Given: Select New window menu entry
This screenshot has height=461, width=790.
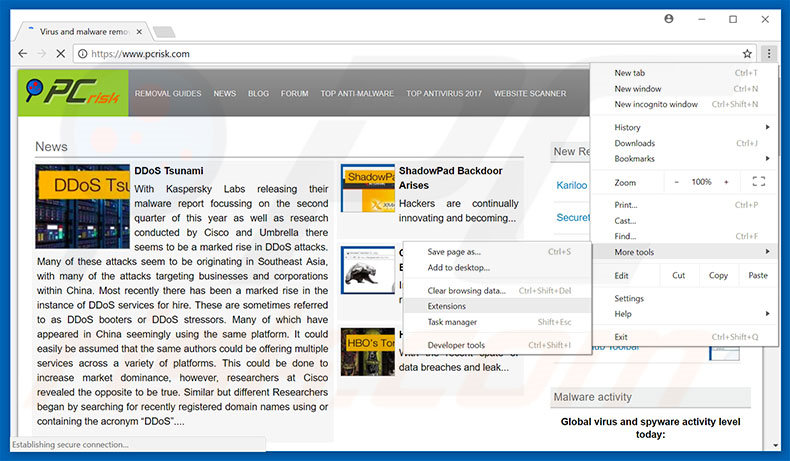Looking at the screenshot, I should tap(685, 89).
